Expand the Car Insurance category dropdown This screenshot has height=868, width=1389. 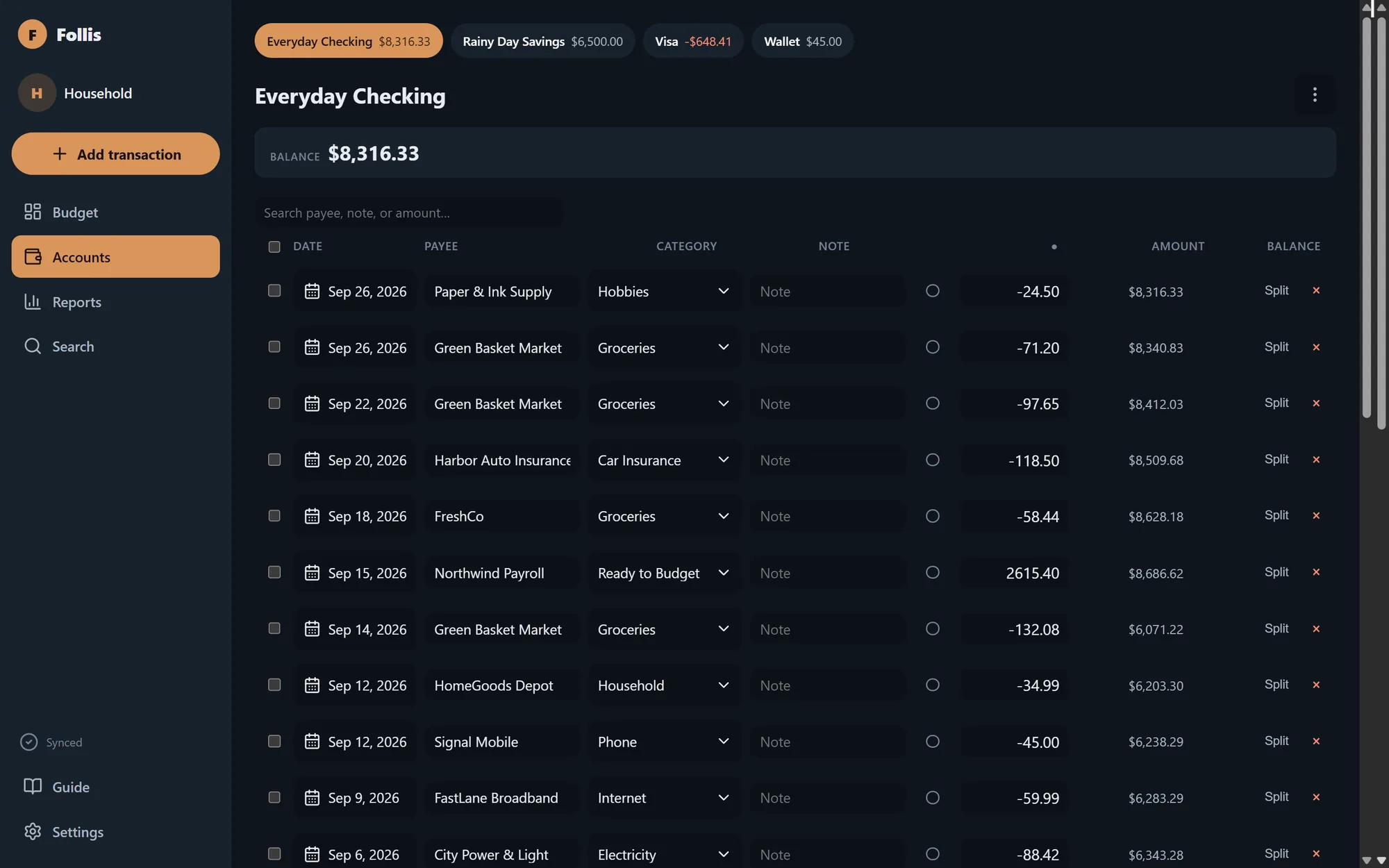(664, 460)
